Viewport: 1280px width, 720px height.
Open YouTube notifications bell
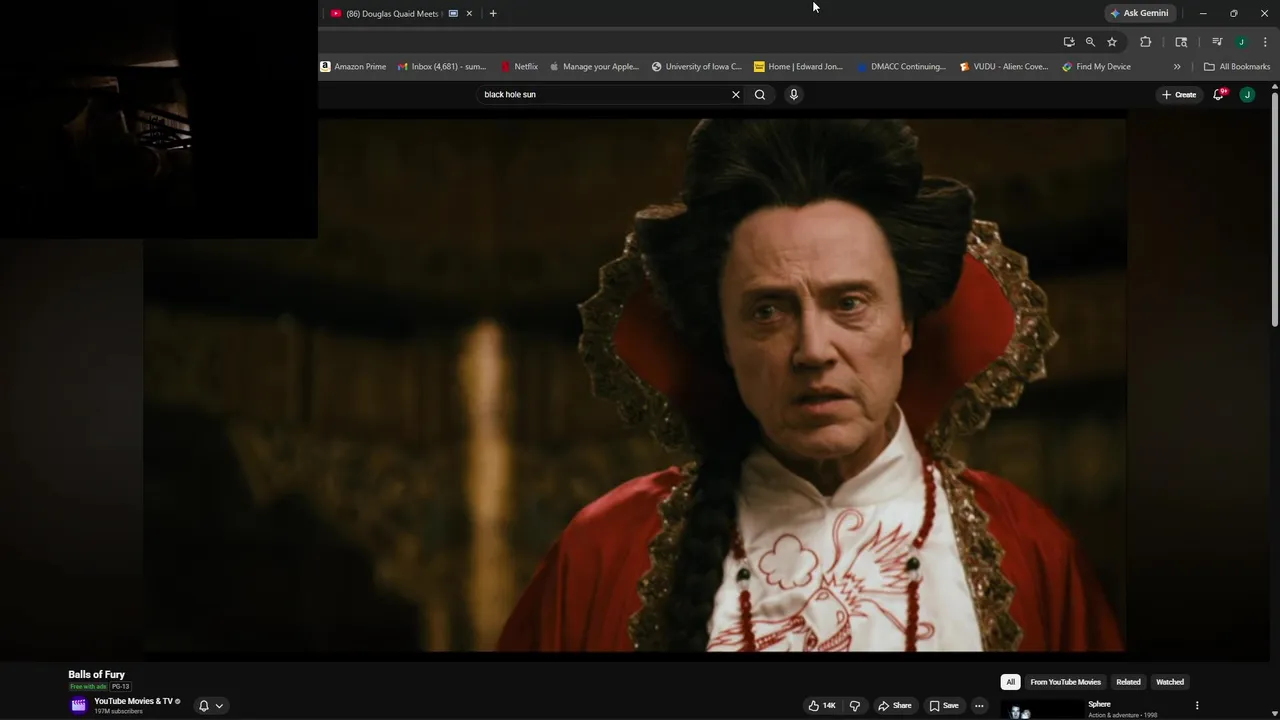(1219, 94)
